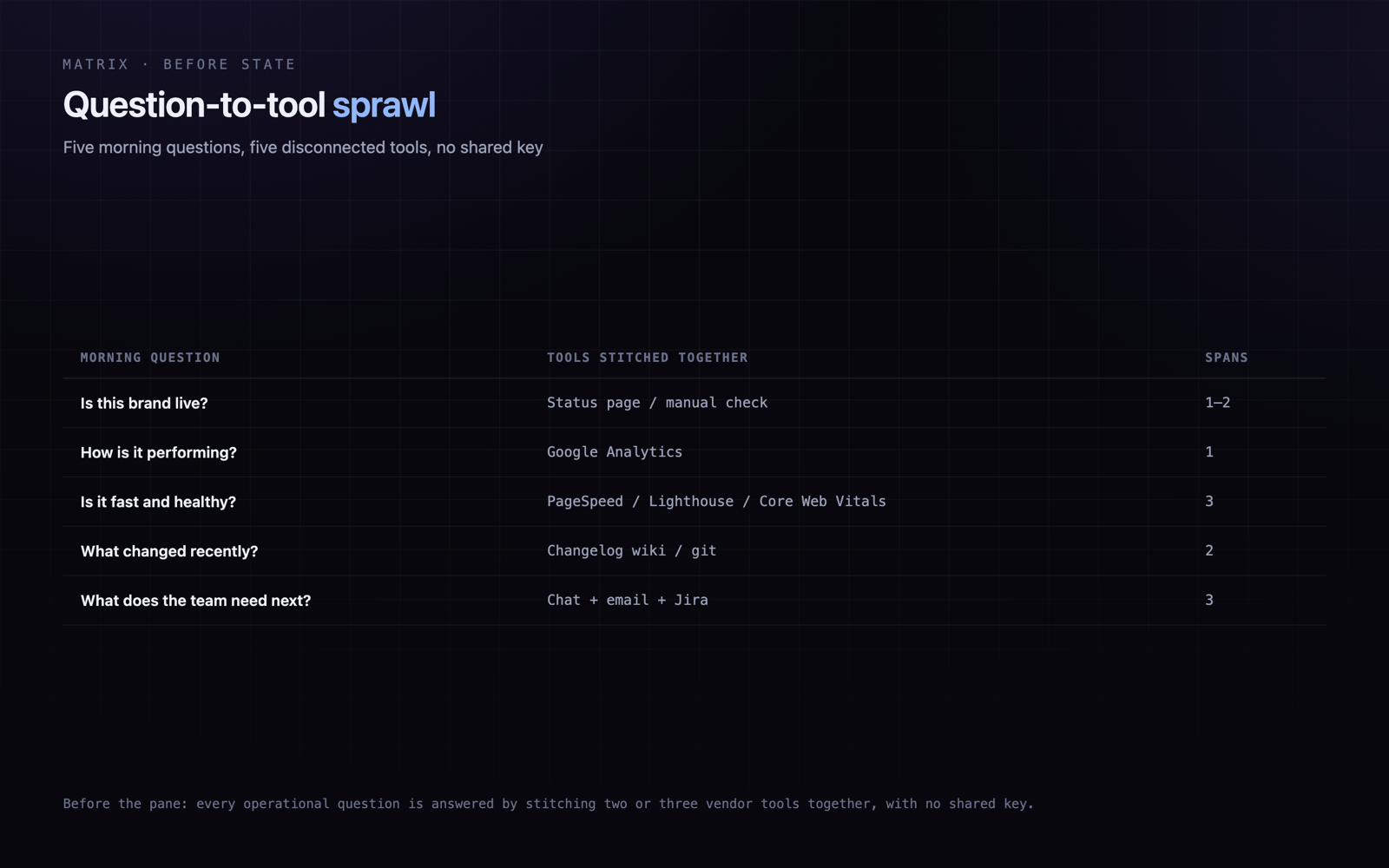Image resolution: width=1389 pixels, height=868 pixels.
Task: Click 'PageSpeed / Lighthouse / Core Web Vitals' cell
Action: click(x=716, y=502)
